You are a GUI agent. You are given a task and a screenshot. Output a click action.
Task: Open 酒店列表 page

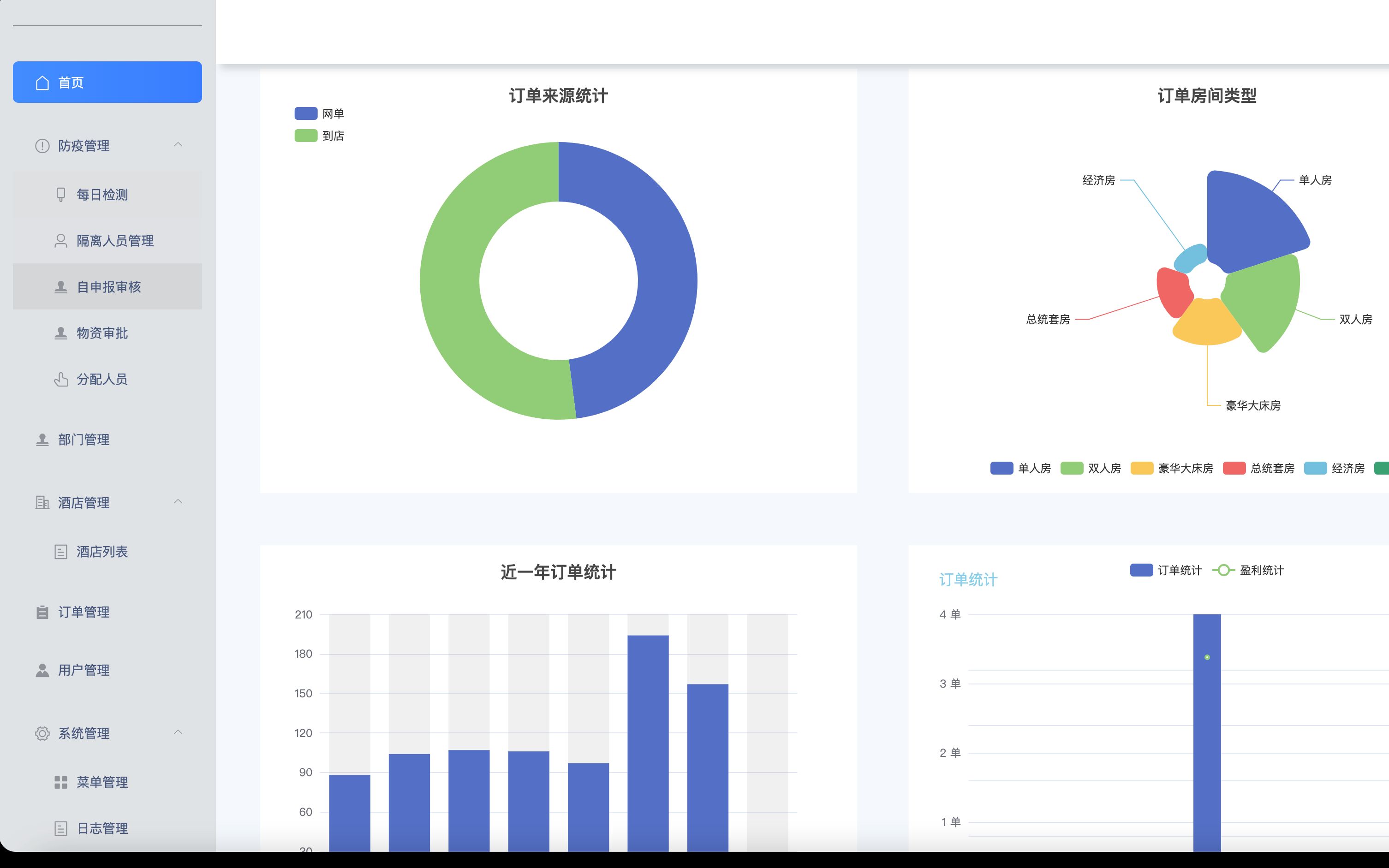[x=107, y=552]
